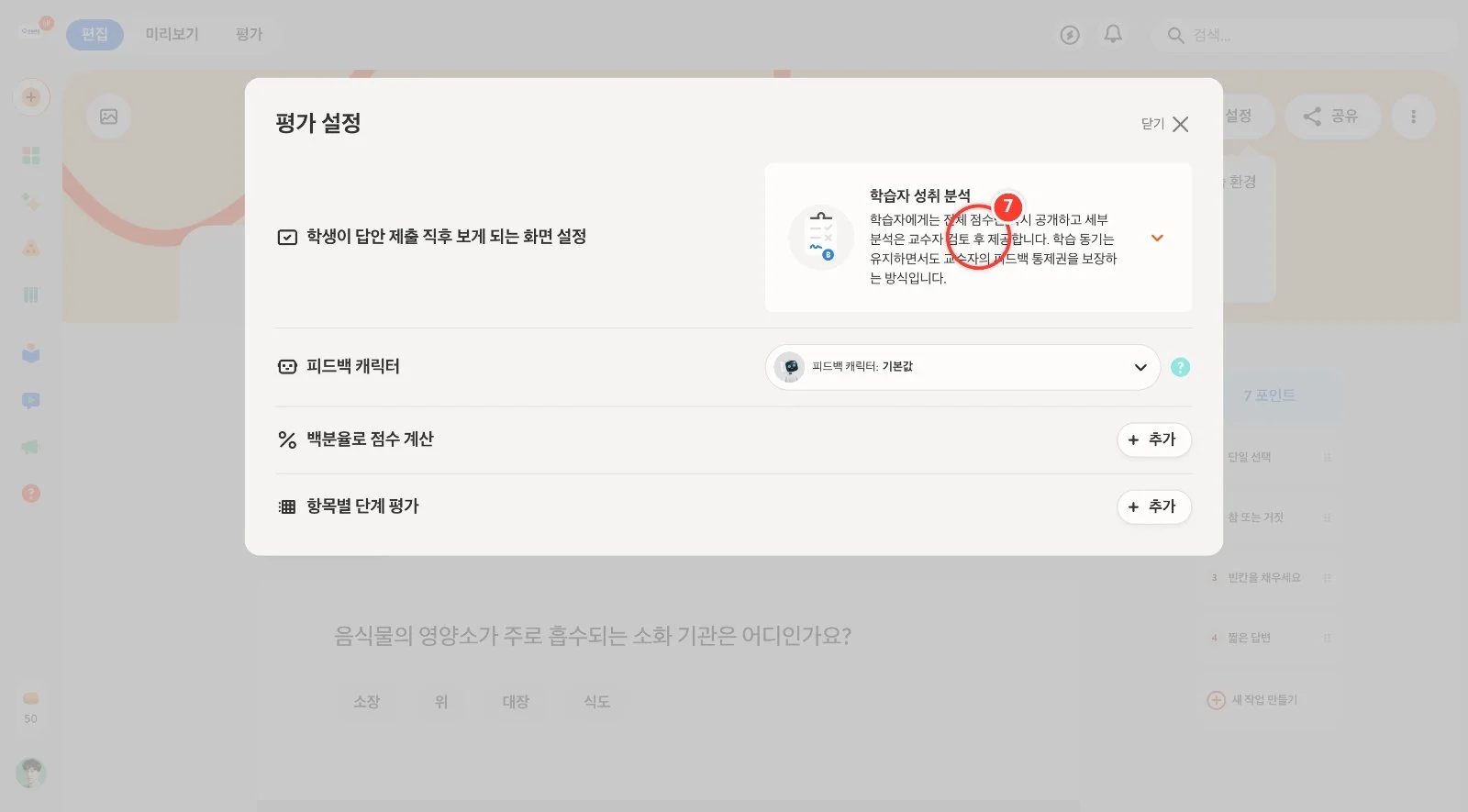Click the green megaphone sidebar icon
This screenshot has width=1468, height=812.
click(31, 447)
